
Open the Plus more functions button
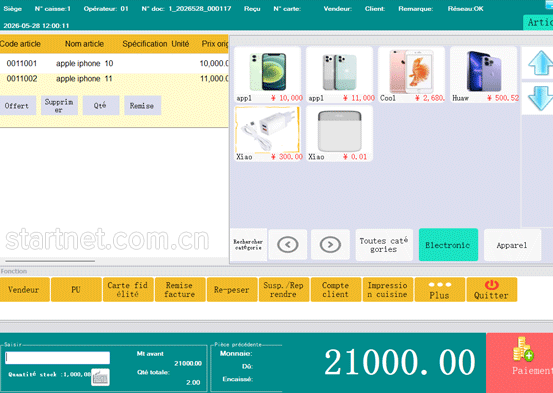[x=439, y=290]
